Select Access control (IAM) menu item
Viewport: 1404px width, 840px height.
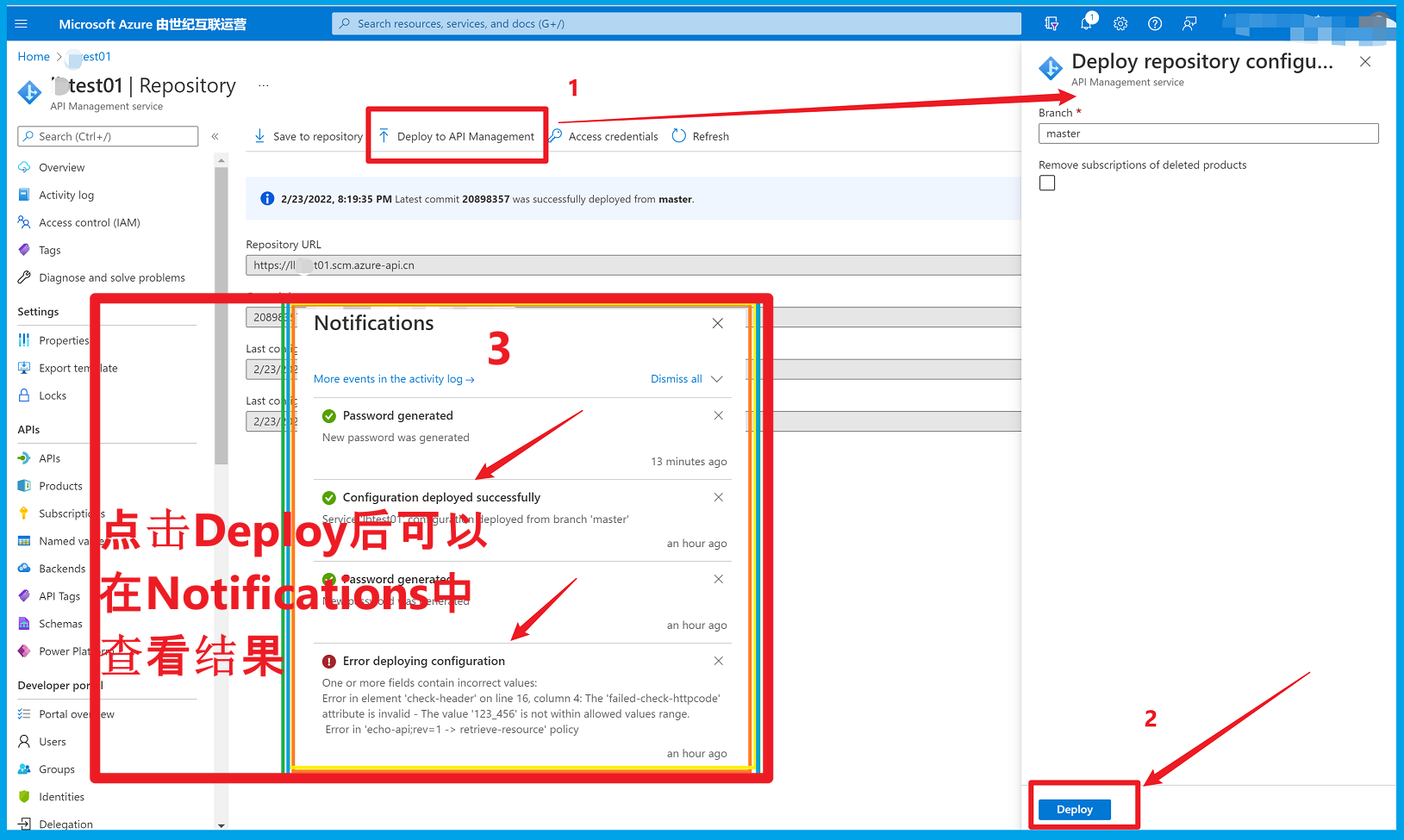point(89,223)
